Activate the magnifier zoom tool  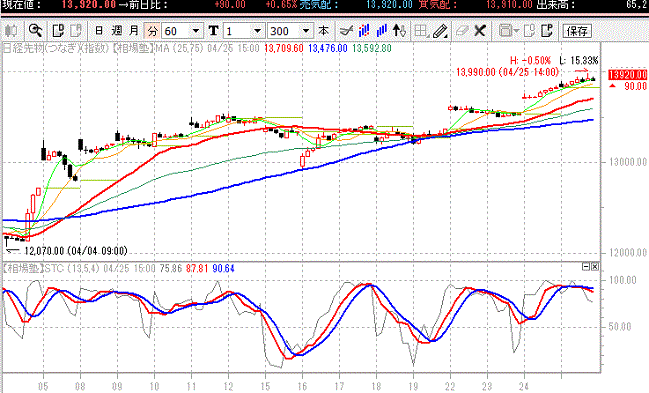(x=36, y=31)
